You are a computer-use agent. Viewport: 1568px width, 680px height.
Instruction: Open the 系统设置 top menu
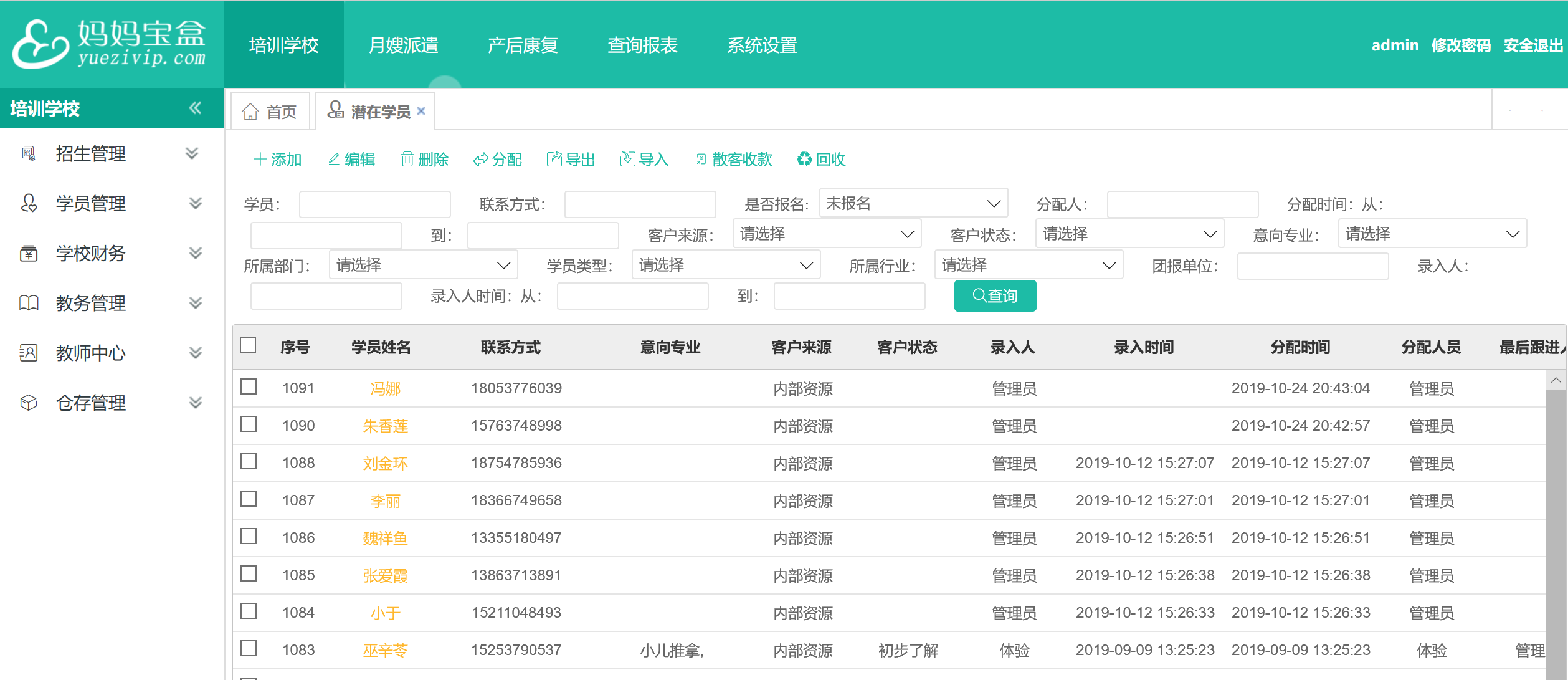coord(763,45)
